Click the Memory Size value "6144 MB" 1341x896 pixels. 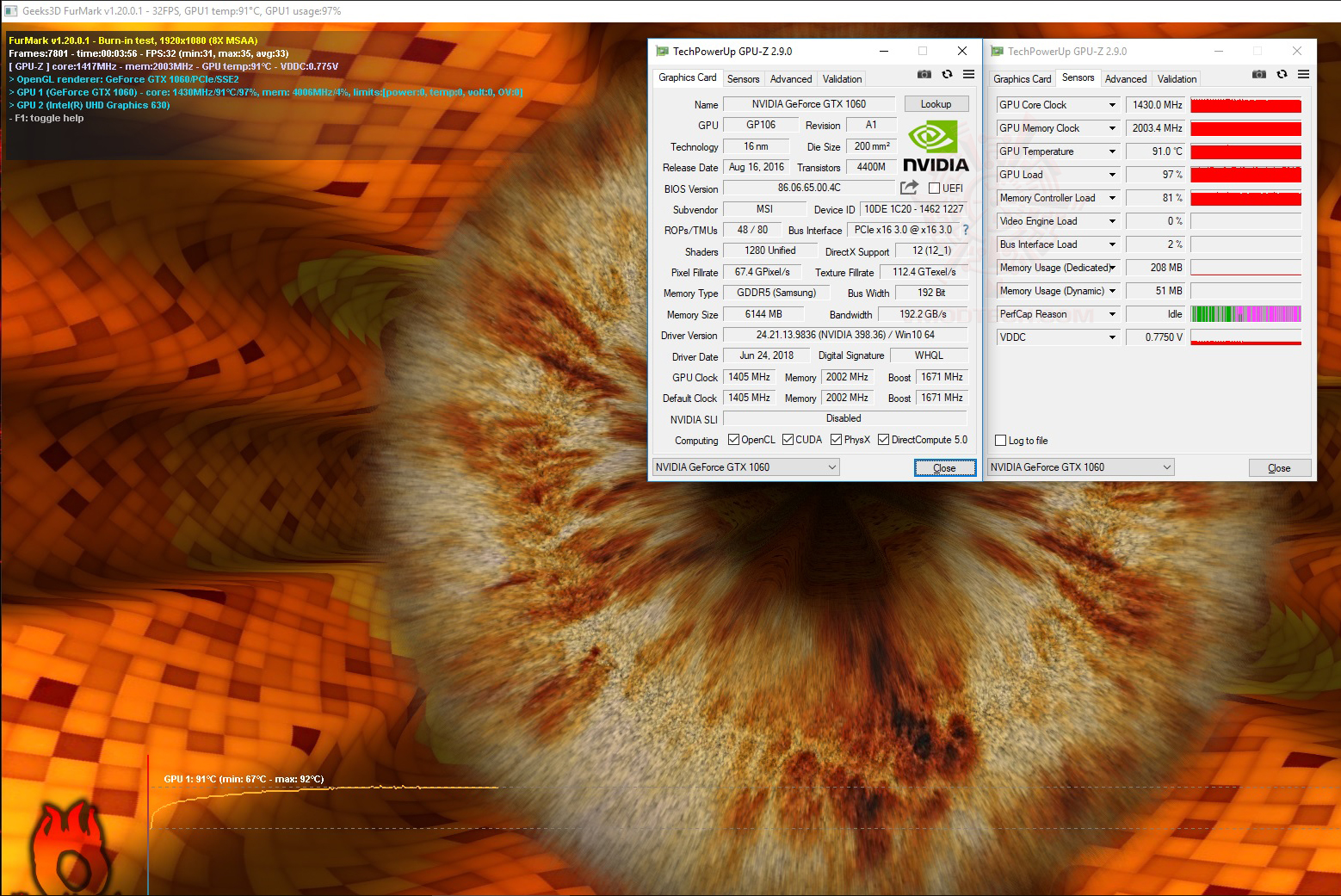click(x=763, y=314)
